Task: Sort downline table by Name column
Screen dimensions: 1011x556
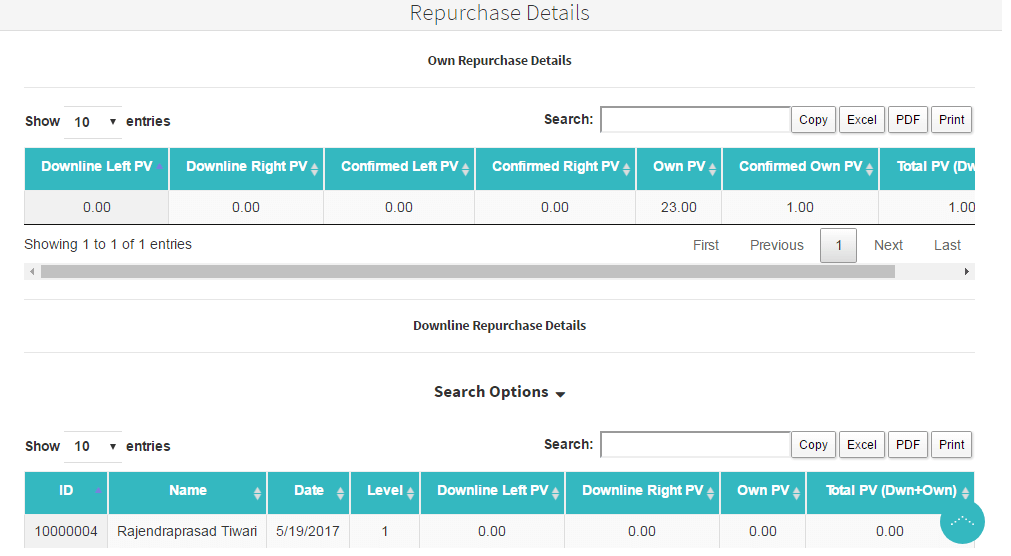Action: click(x=187, y=491)
